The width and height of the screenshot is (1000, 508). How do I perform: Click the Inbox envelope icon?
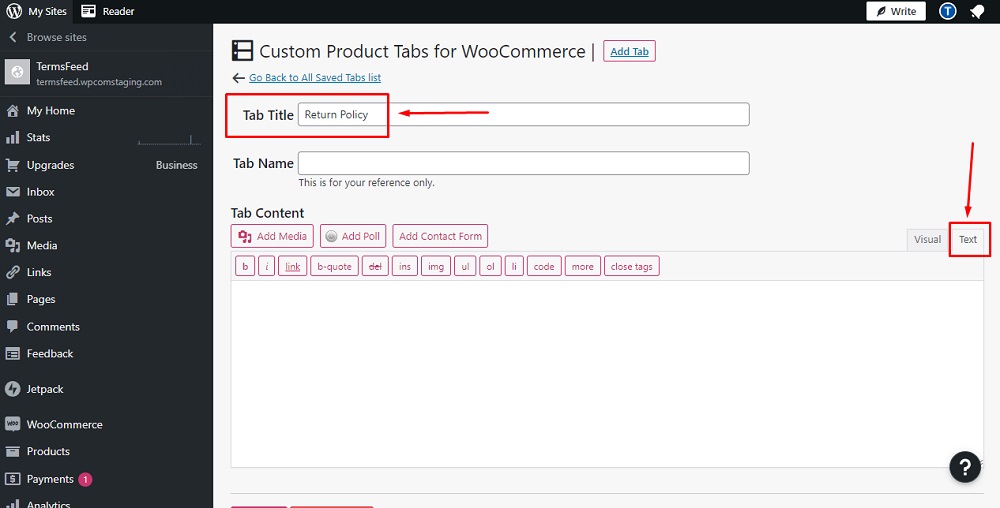coord(13,192)
